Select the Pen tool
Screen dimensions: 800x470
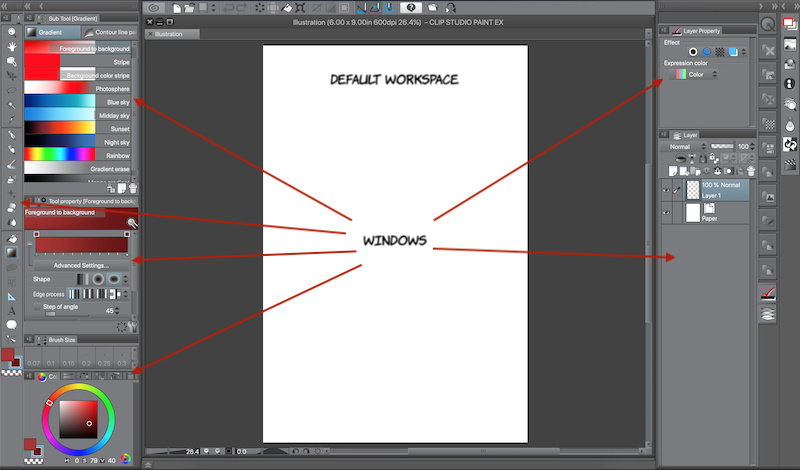pos(11,135)
